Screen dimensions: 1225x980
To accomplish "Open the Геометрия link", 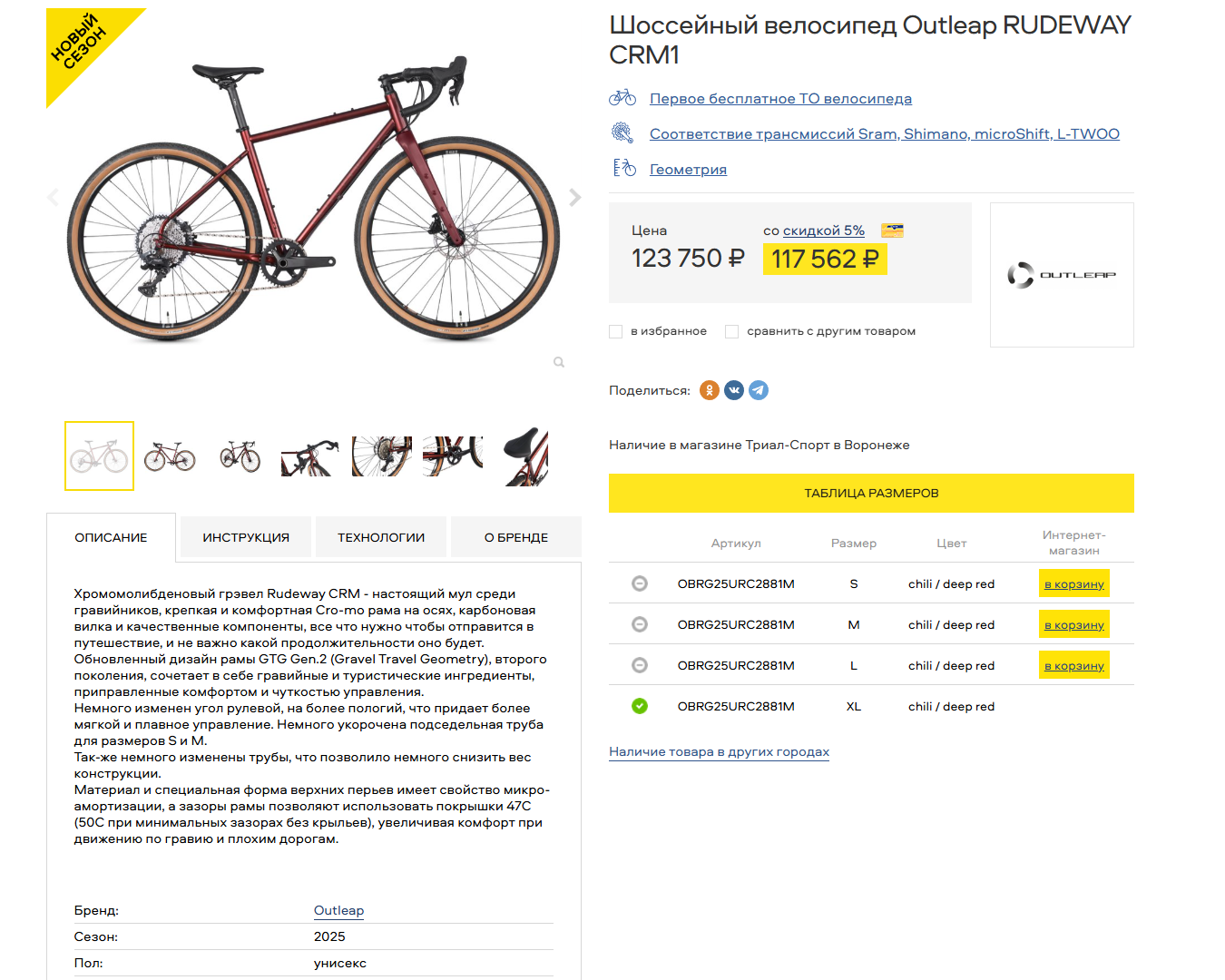I will click(688, 170).
